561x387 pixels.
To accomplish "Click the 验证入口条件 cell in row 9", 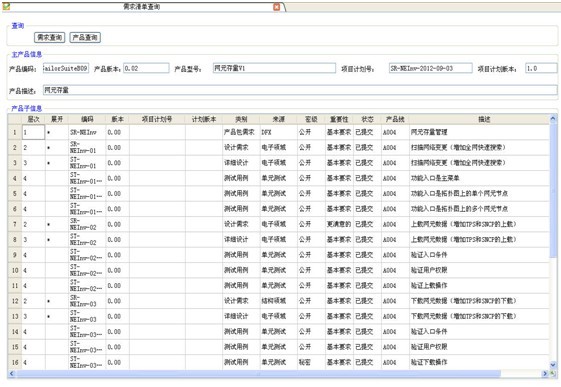I will (479, 255).
